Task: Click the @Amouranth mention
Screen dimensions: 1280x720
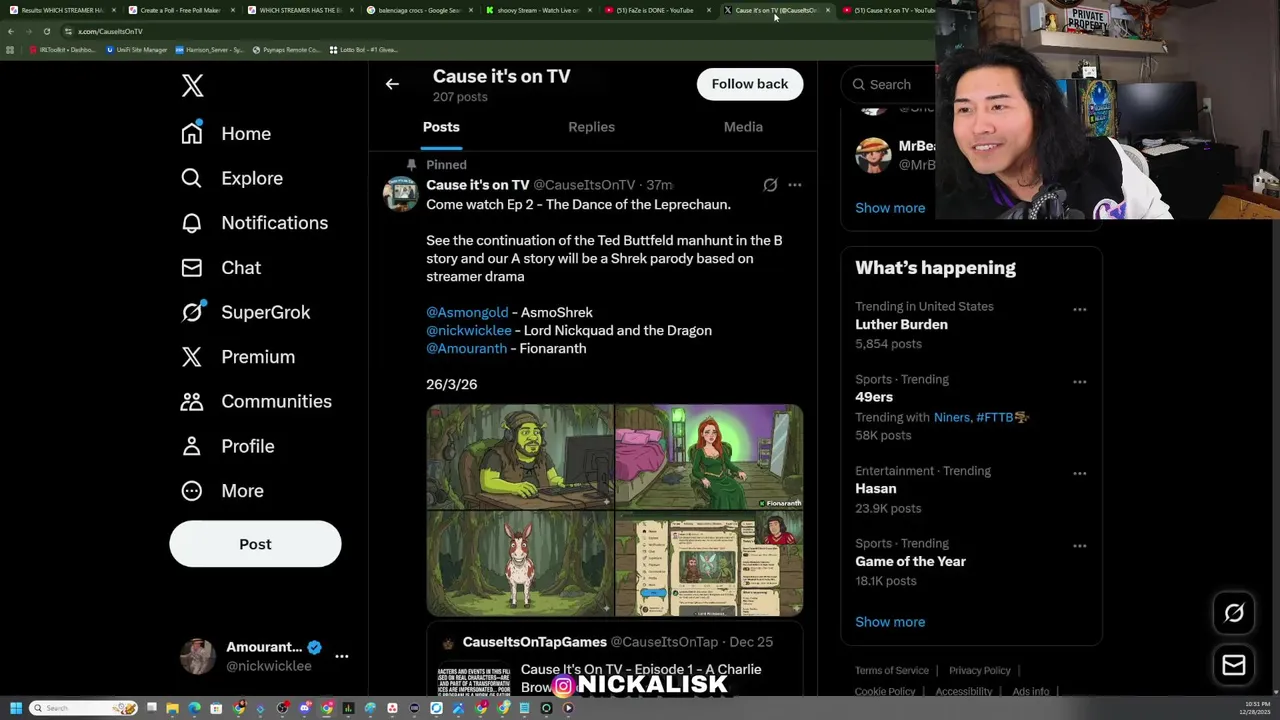Action: pyautogui.click(x=466, y=348)
